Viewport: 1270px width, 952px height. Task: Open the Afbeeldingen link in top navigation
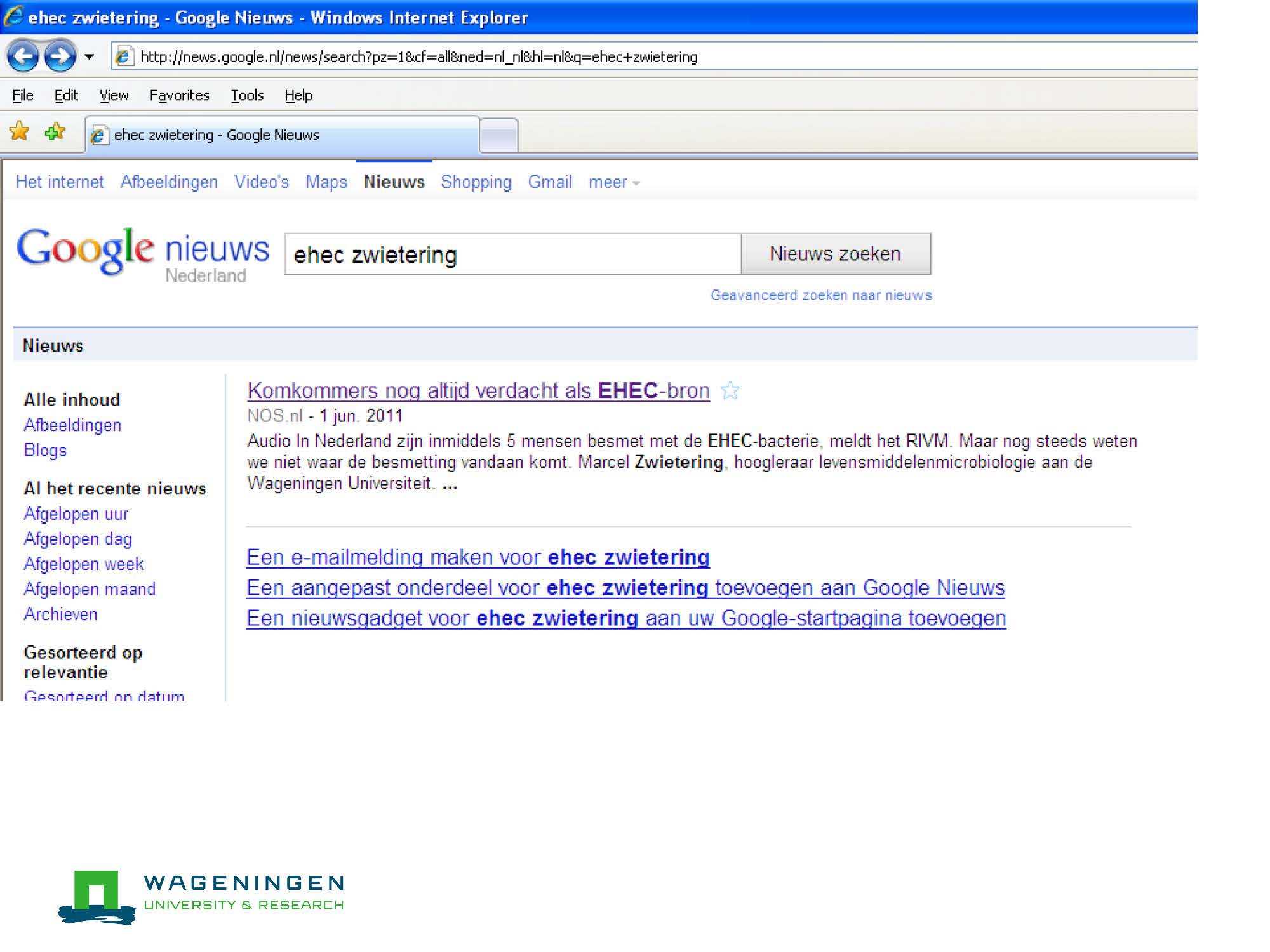169,182
